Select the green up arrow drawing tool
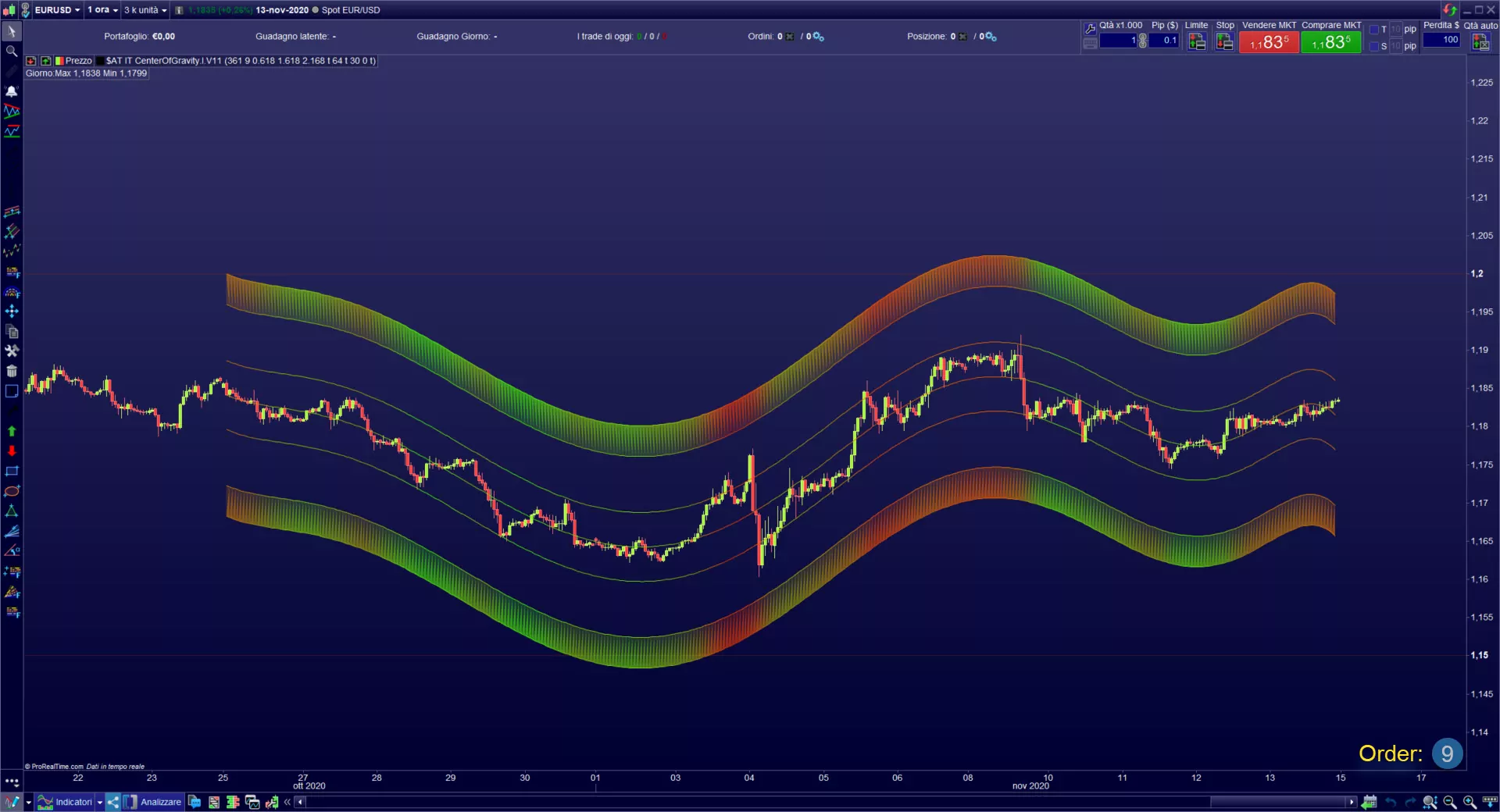 tap(12, 431)
